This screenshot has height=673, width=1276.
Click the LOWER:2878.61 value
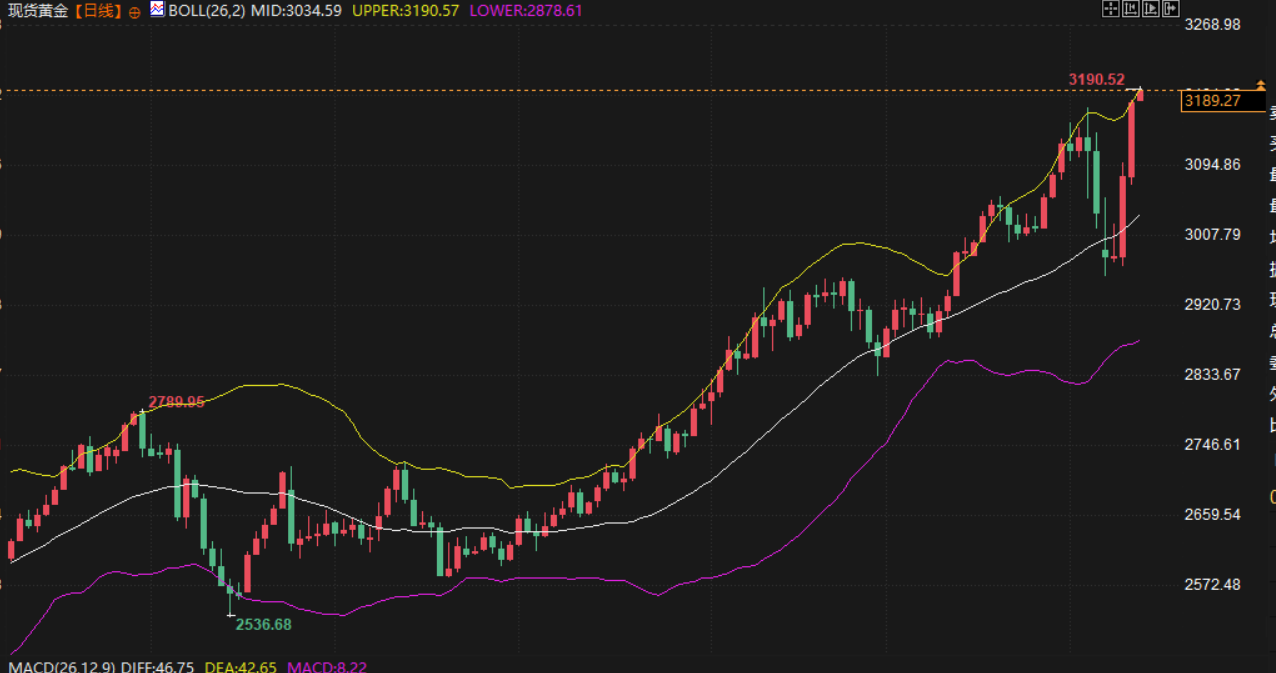524,11
